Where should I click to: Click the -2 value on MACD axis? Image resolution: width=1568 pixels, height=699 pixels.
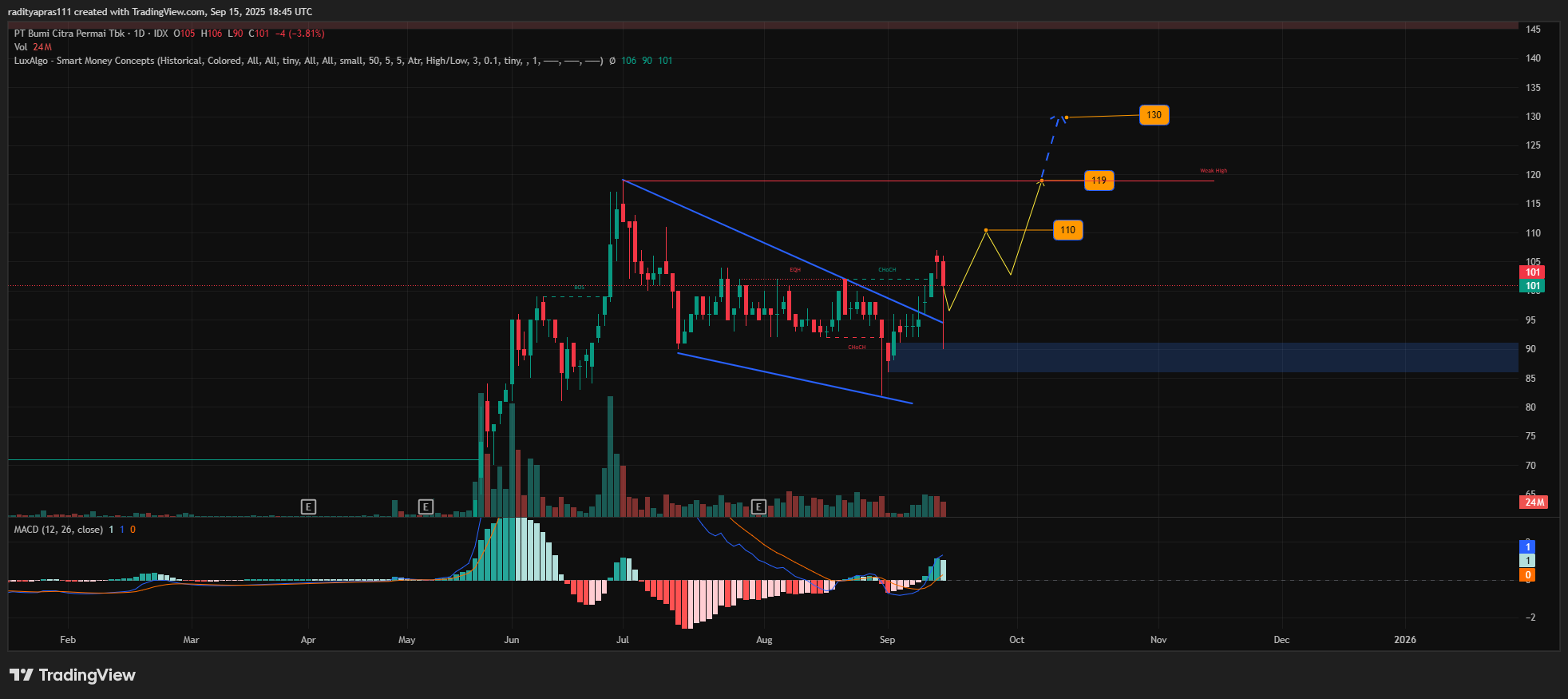coord(1530,618)
